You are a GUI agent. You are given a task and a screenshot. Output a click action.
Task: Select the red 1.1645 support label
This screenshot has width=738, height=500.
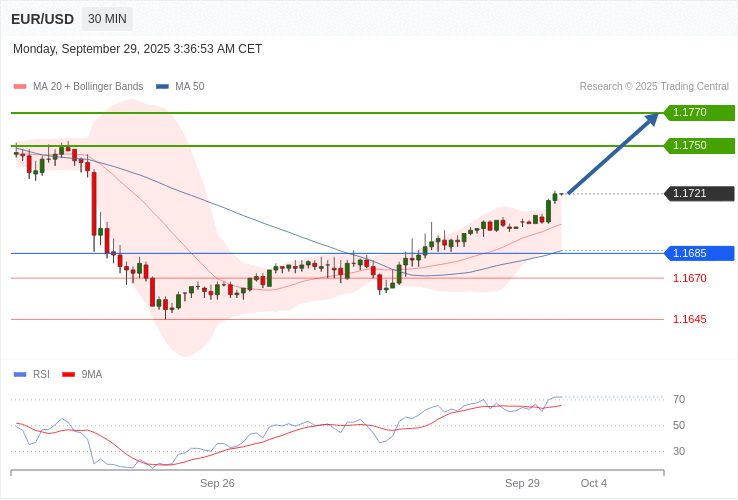[689, 320]
